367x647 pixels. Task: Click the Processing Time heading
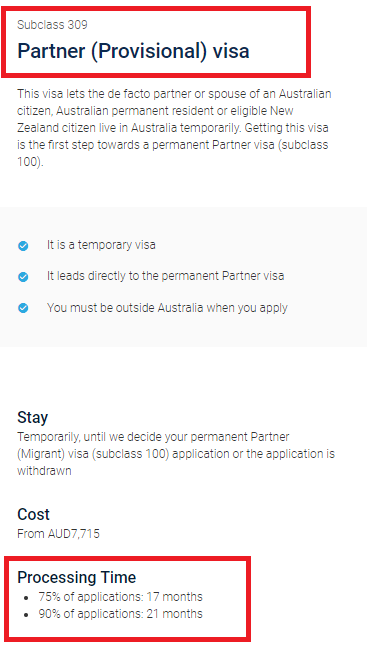76,577
